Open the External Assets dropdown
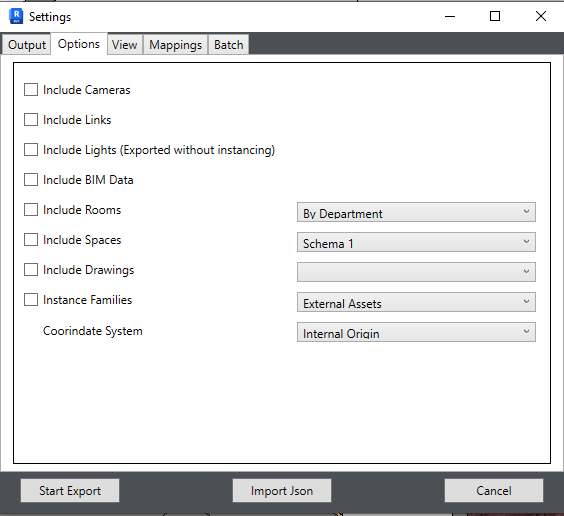 click(x=416, y=302)
